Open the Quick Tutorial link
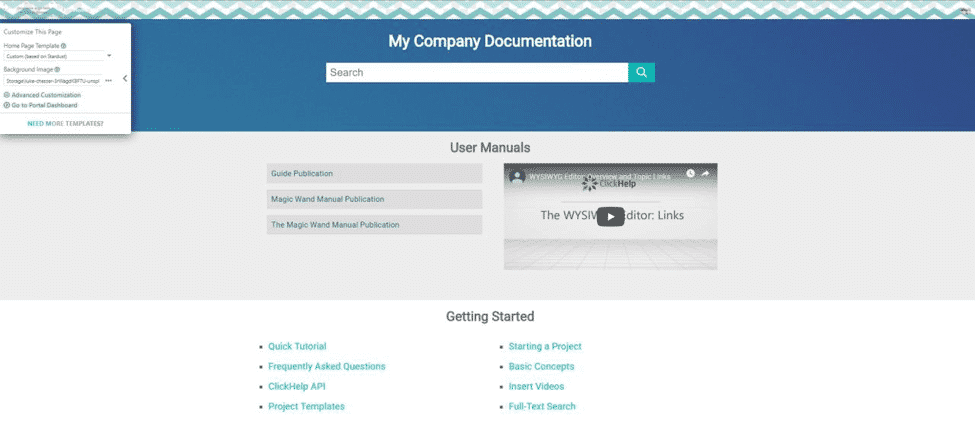Viewport: 975px width, 421px height. coord(297,346)
